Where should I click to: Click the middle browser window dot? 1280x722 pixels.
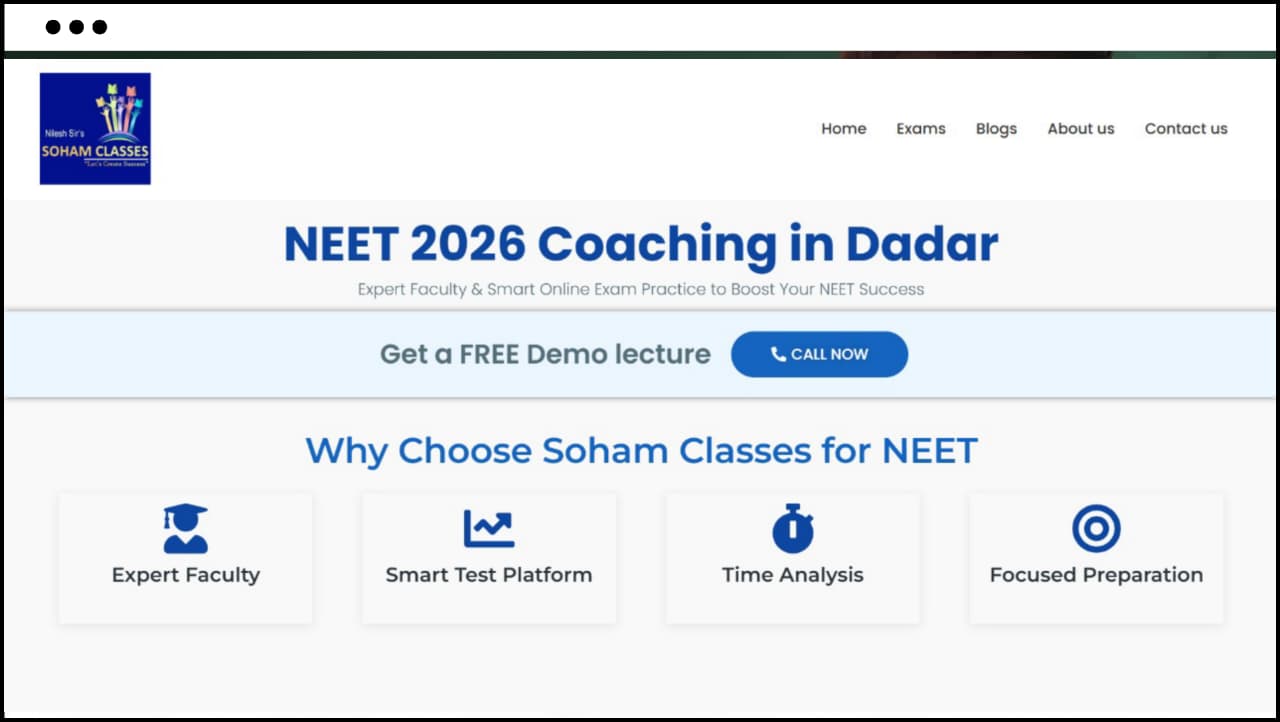[x=76, y=27]
